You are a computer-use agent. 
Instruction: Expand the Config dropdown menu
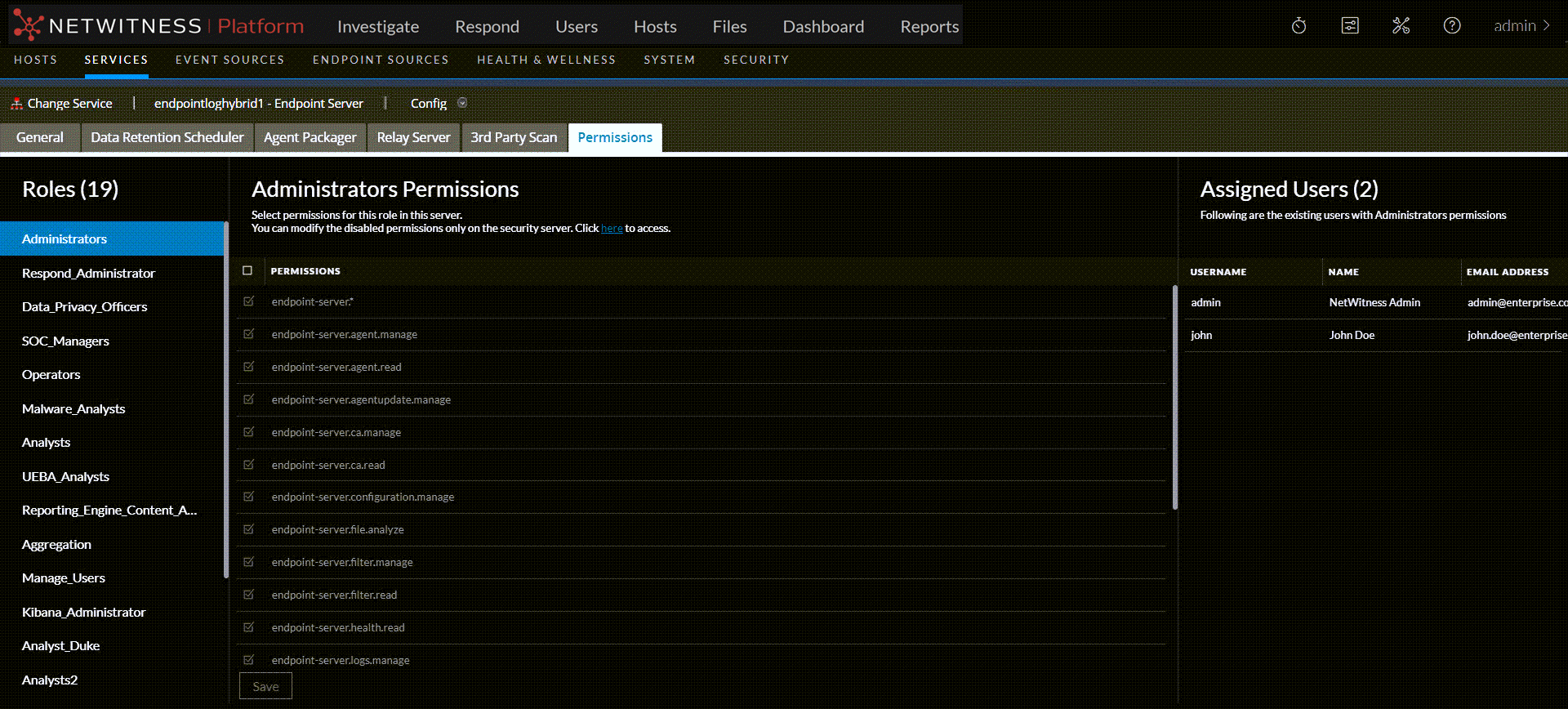[462, 103]
